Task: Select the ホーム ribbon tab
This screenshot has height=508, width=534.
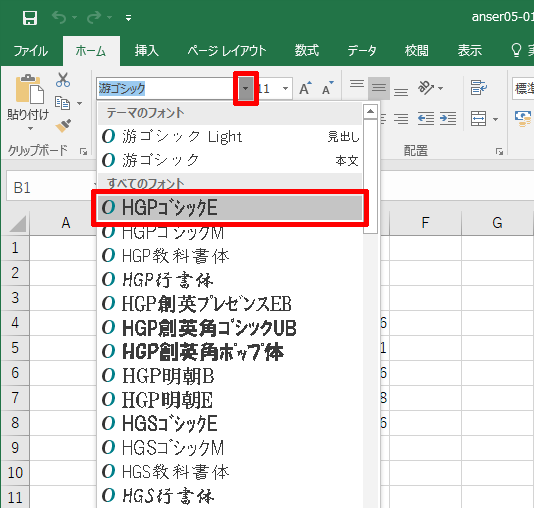Action: click(91, 51)
